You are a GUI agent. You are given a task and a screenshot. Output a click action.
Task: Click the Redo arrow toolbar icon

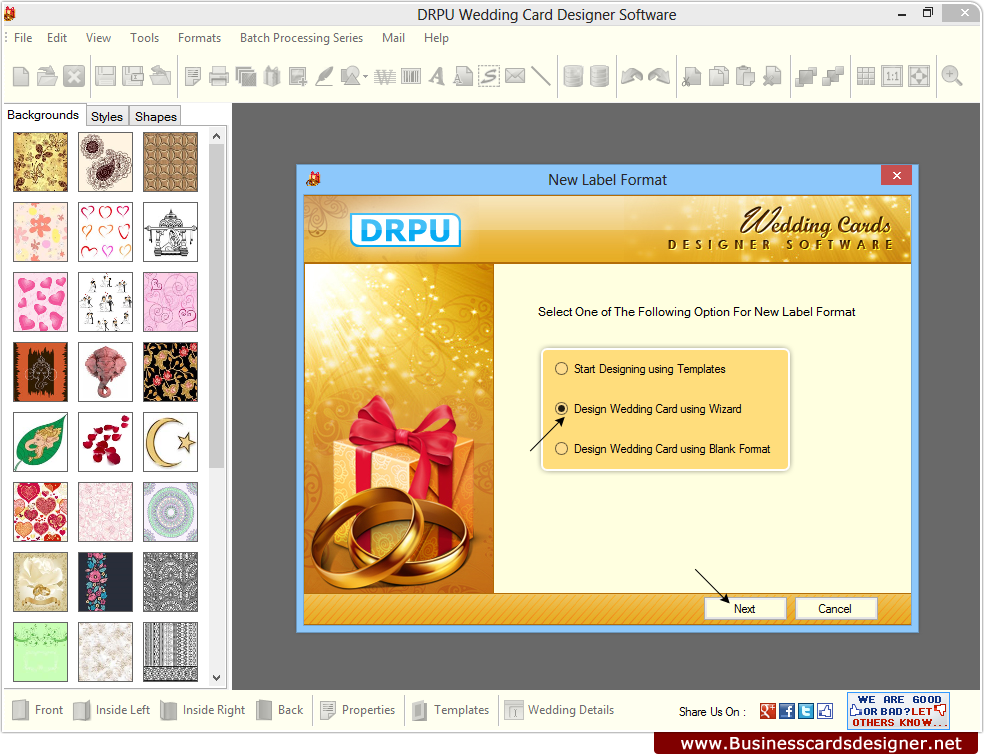click(x=659, y=77)
